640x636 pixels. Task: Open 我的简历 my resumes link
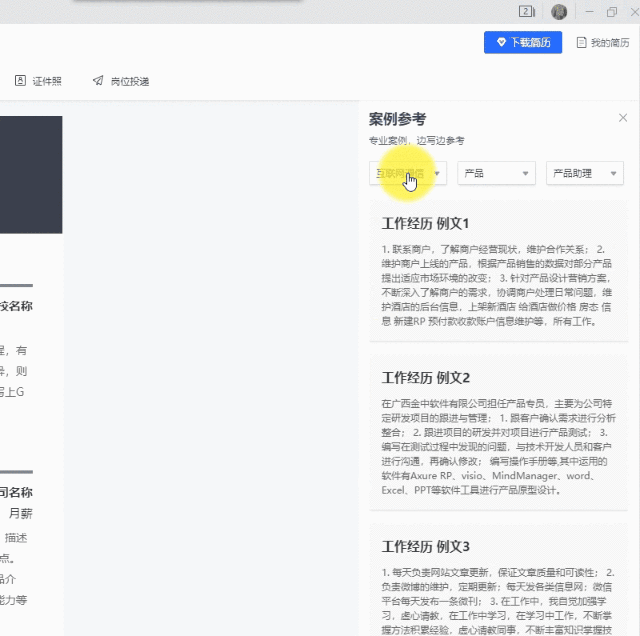603,42
